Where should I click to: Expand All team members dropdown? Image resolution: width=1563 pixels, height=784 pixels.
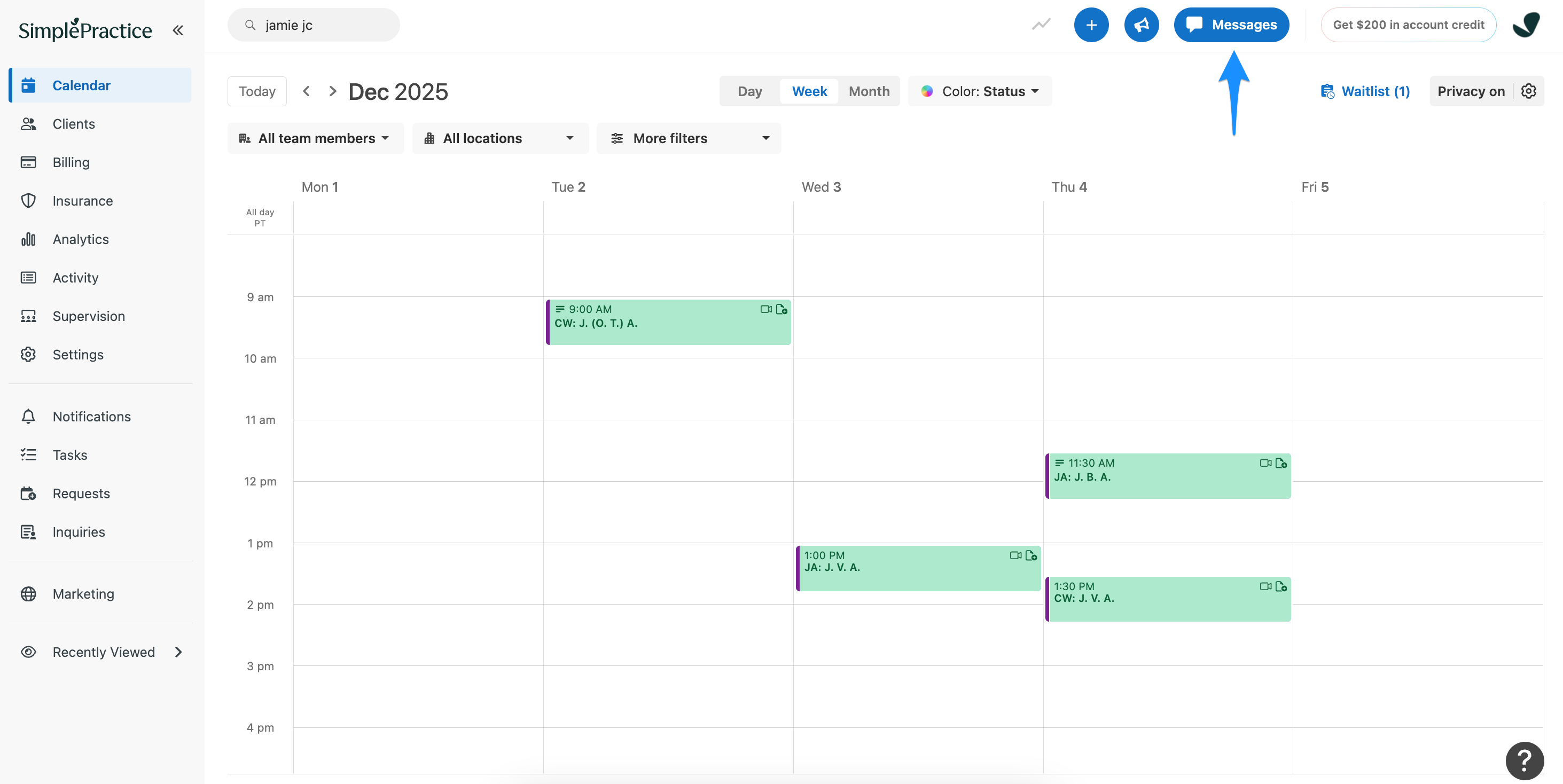[316, 138]
